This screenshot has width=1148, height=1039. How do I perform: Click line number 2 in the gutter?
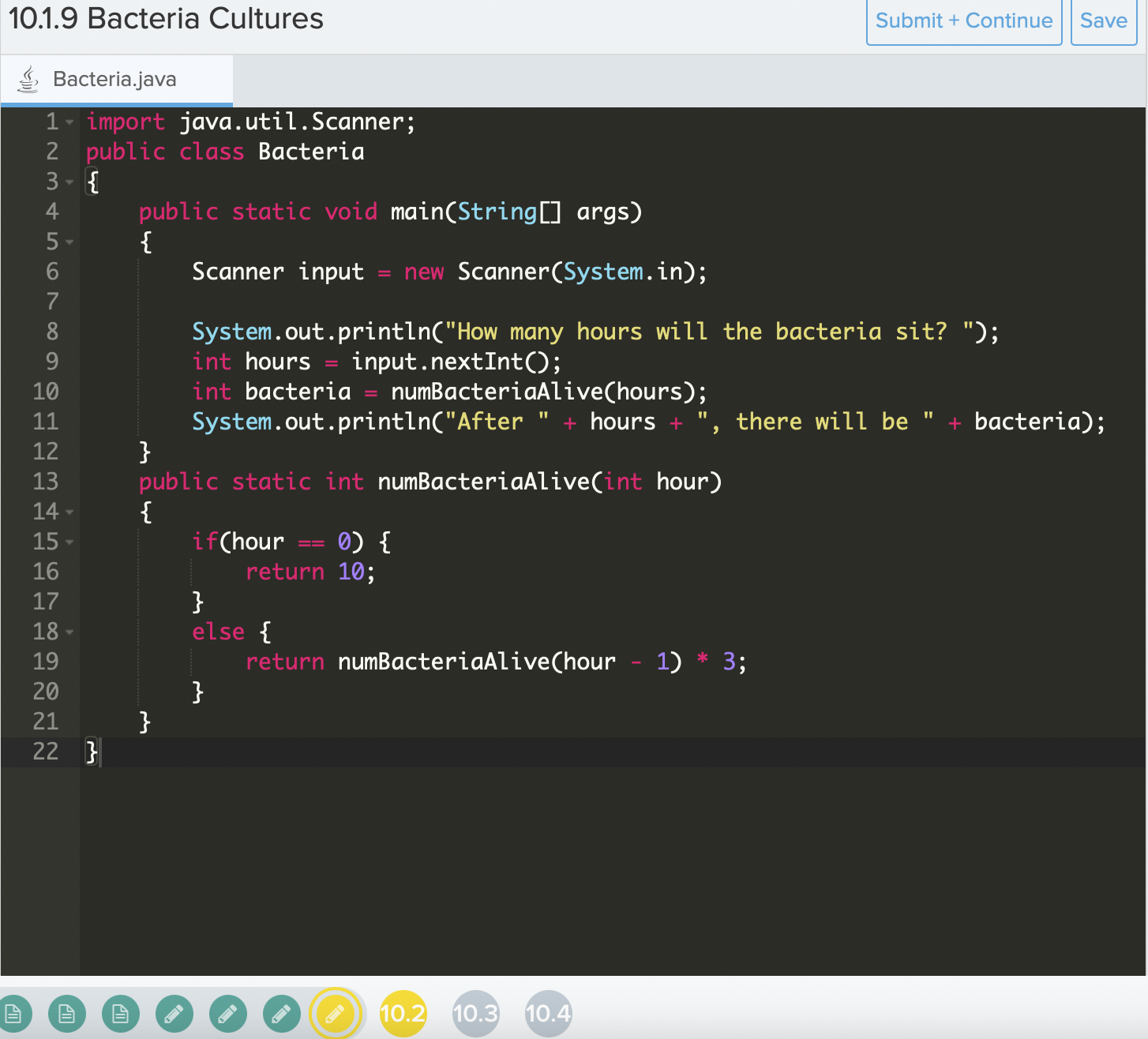pyautogui.click(x=52, y=152)
